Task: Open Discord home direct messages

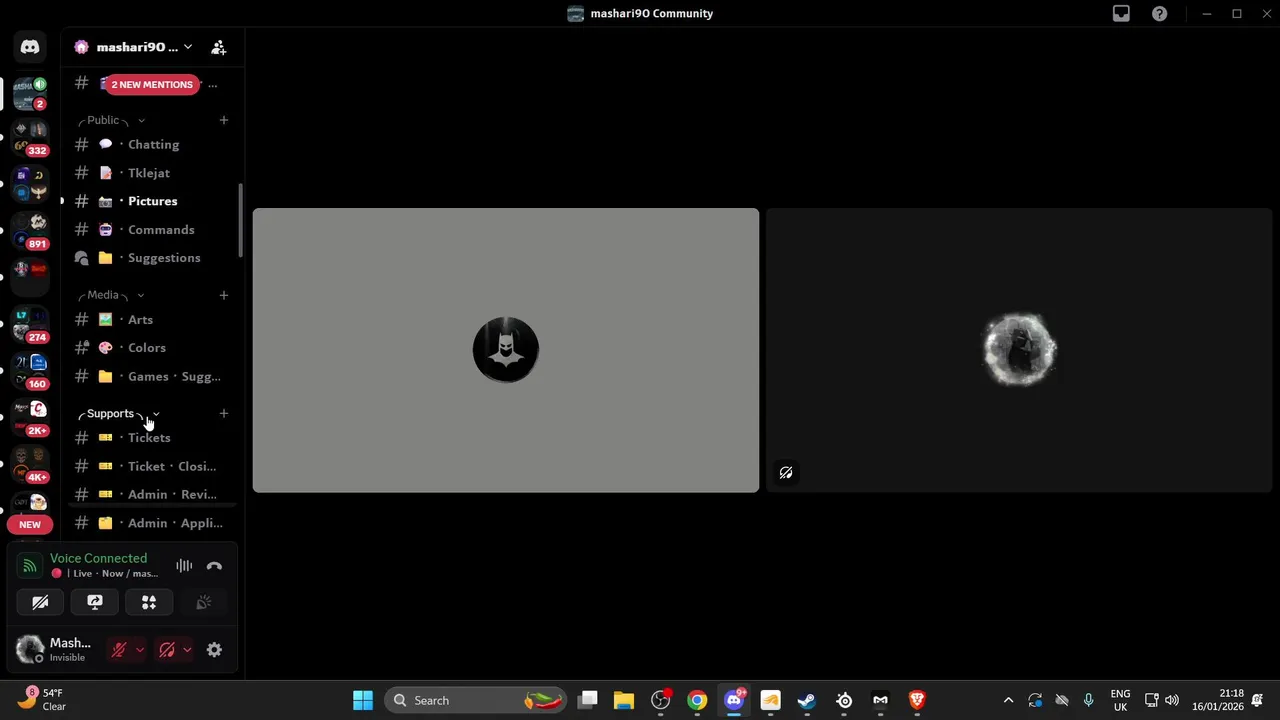Action: click(30, 47)
